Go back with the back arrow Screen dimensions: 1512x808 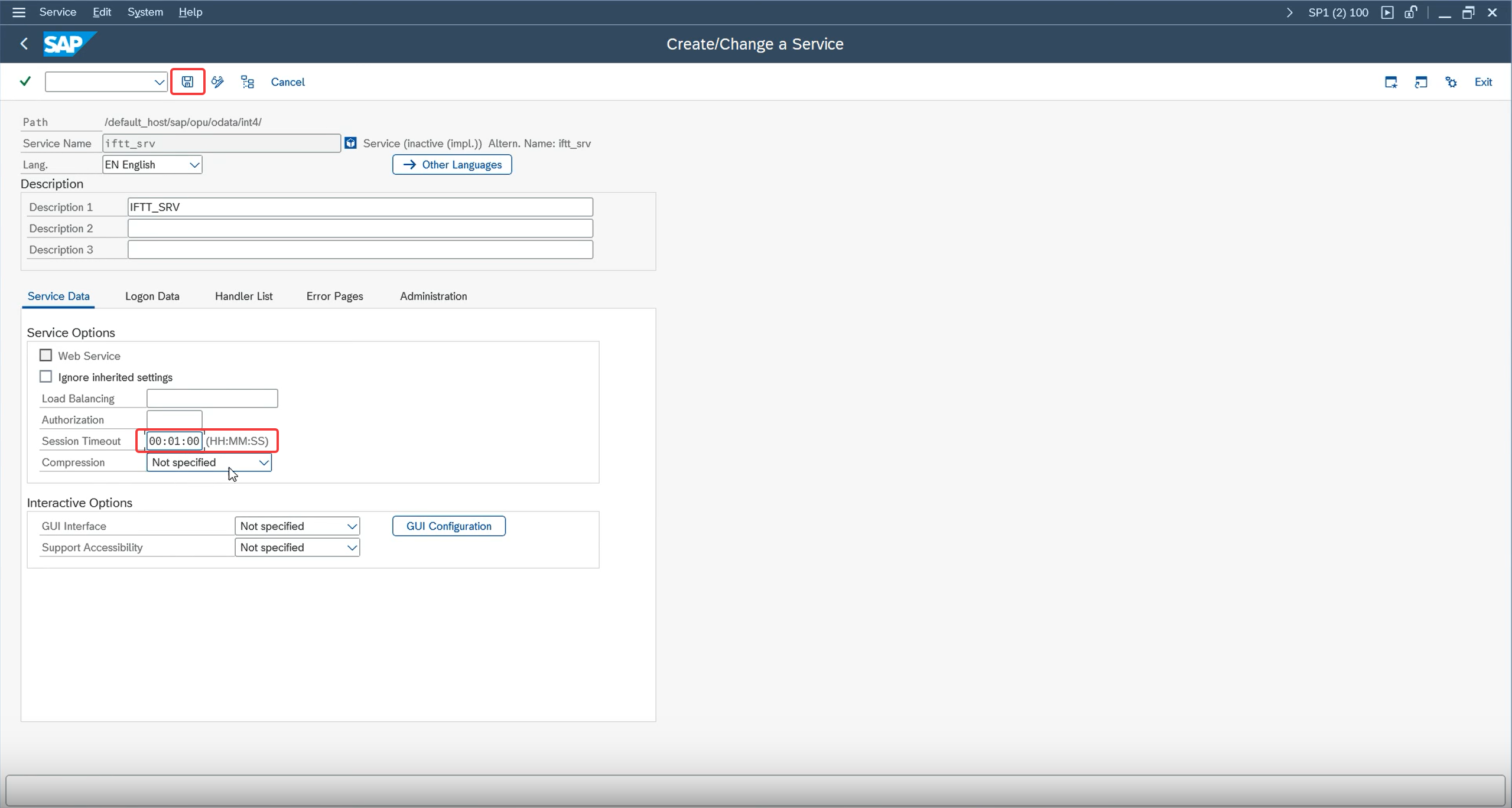point(24,44)
